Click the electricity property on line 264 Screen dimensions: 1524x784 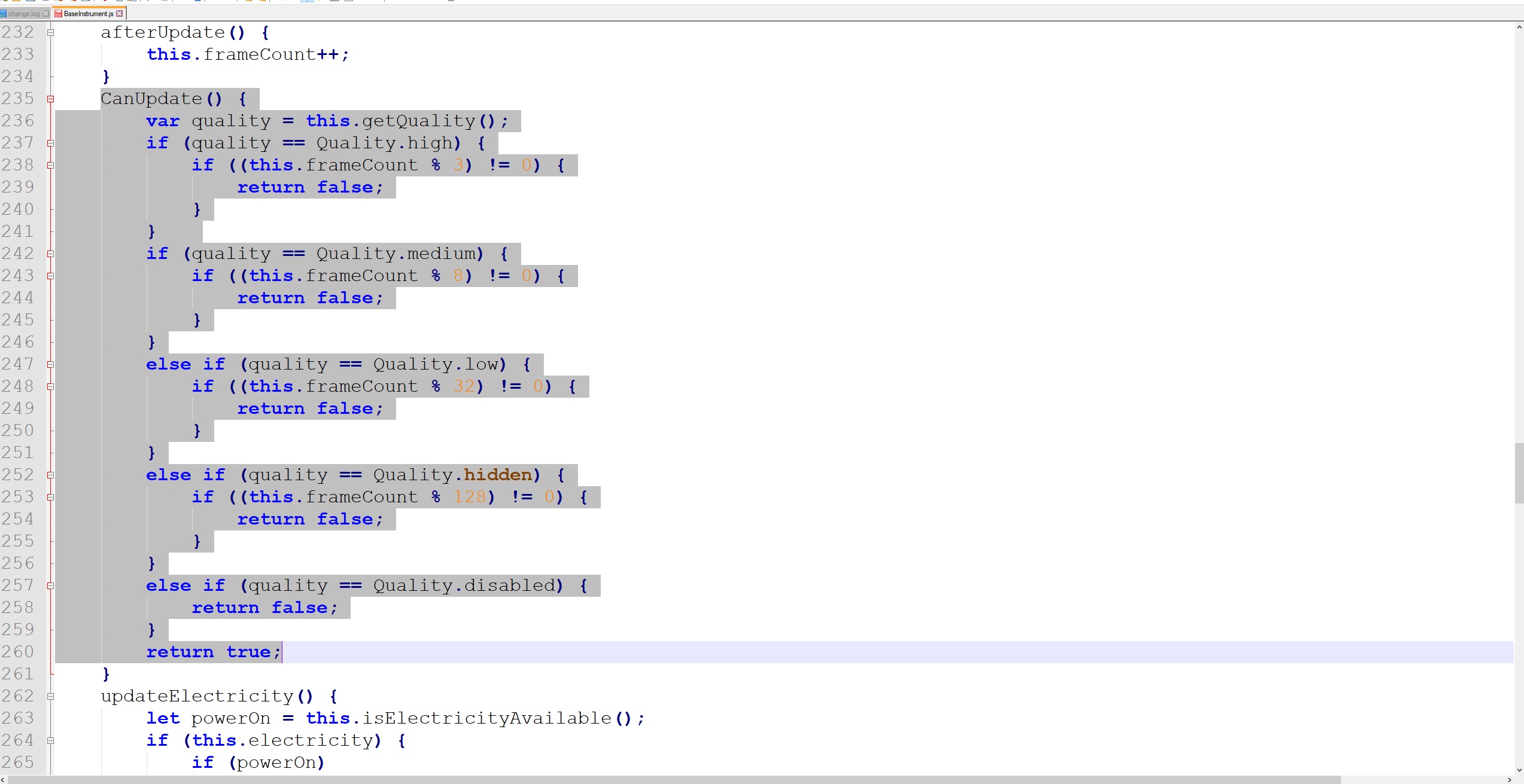click(311, 740)
